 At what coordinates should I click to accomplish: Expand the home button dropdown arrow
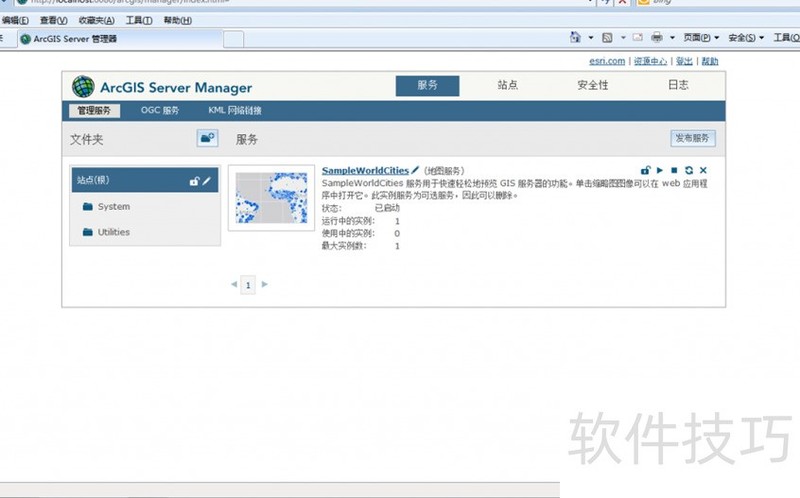[x=589, y=38]
